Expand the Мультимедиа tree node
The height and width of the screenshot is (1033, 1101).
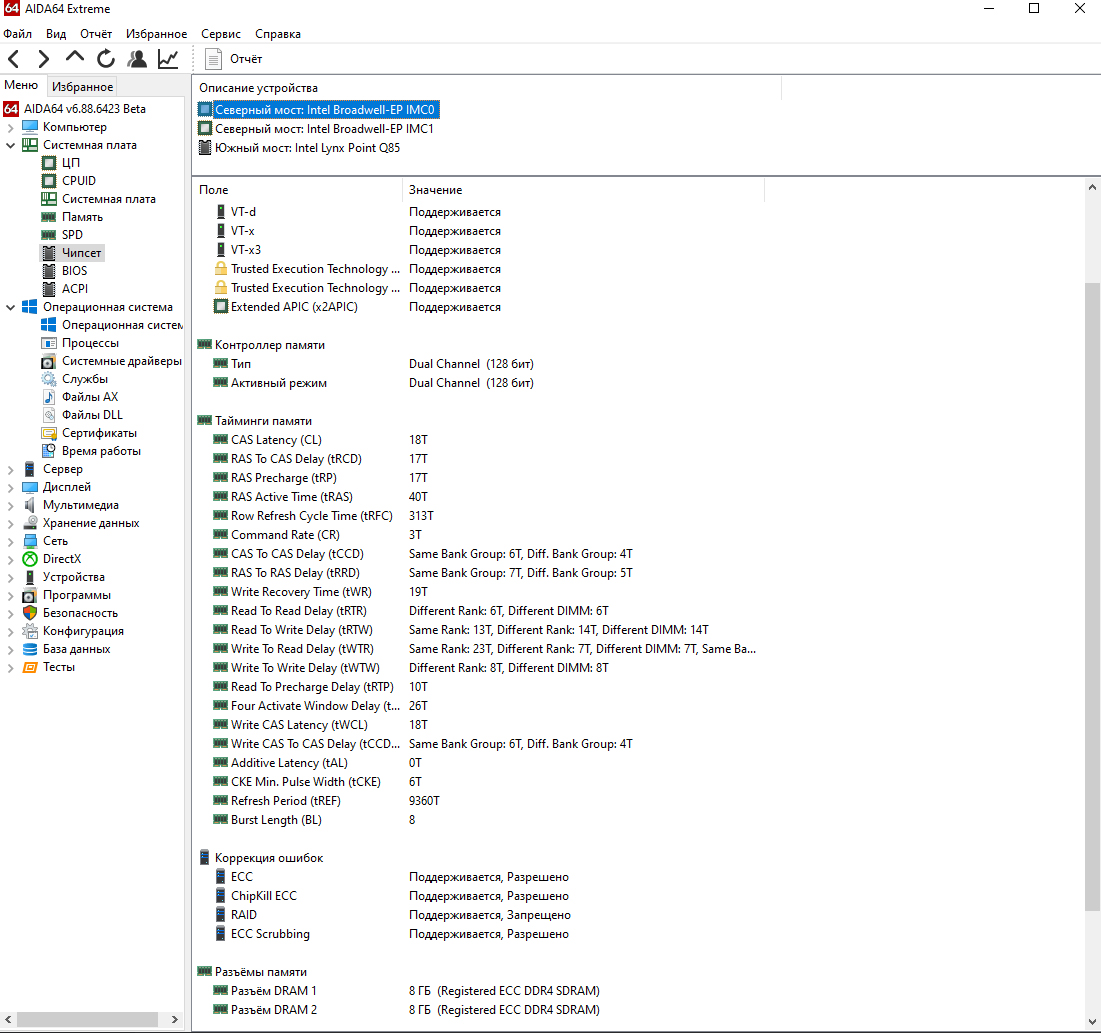pos(11,506)
